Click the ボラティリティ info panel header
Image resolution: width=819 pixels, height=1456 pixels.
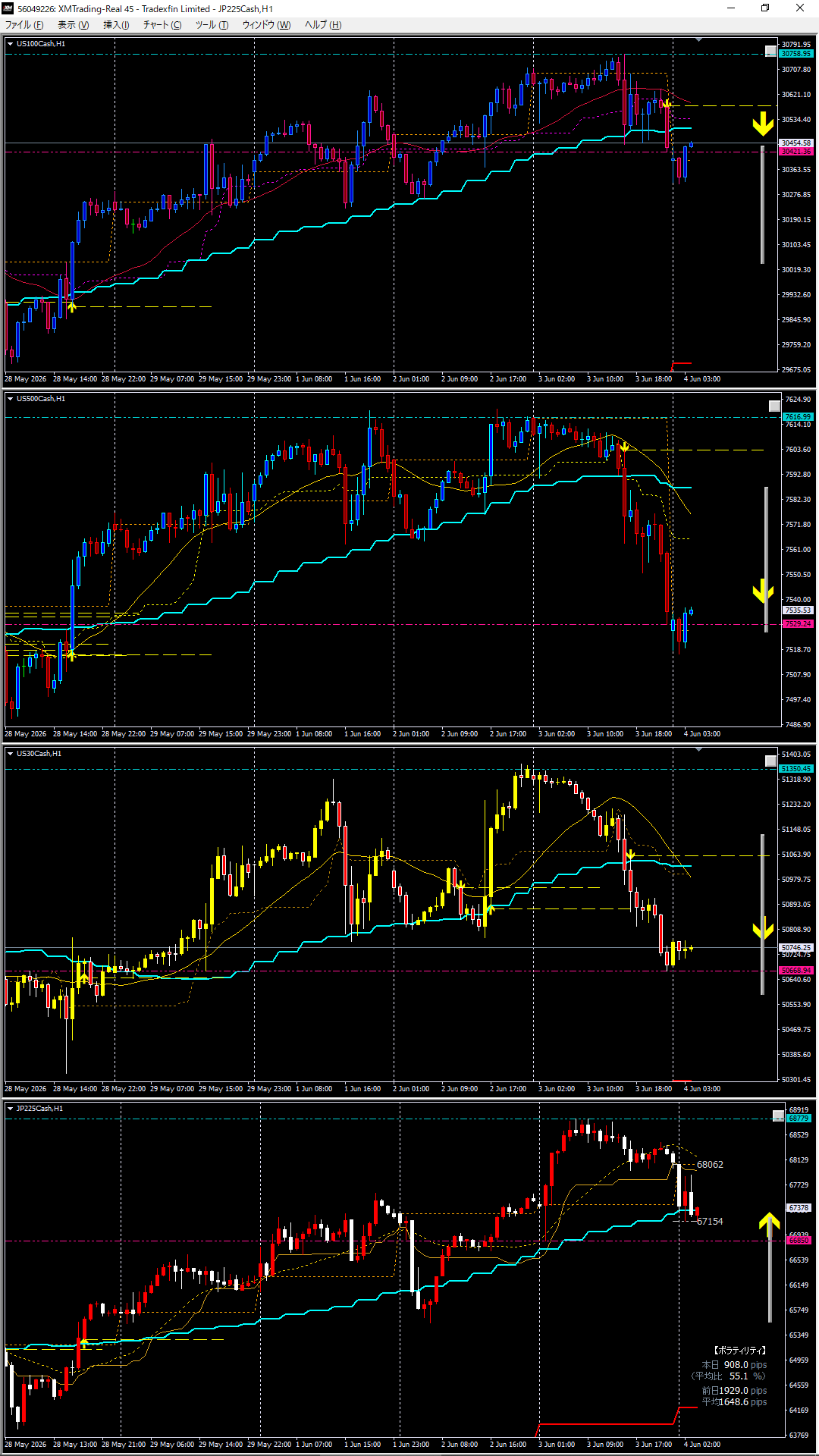[739, 1351]
